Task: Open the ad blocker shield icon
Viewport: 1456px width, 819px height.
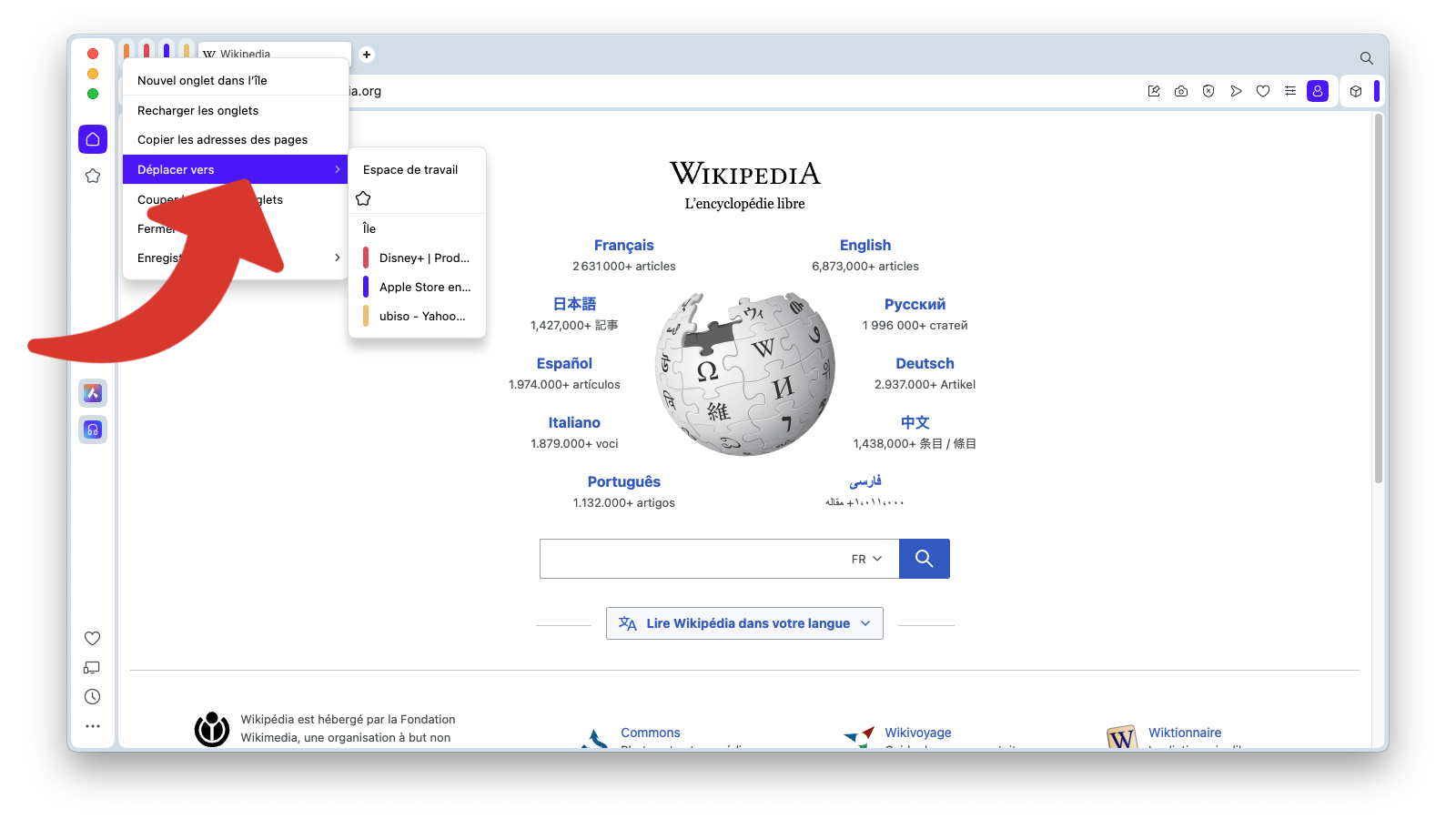Action: [1208, 91]
